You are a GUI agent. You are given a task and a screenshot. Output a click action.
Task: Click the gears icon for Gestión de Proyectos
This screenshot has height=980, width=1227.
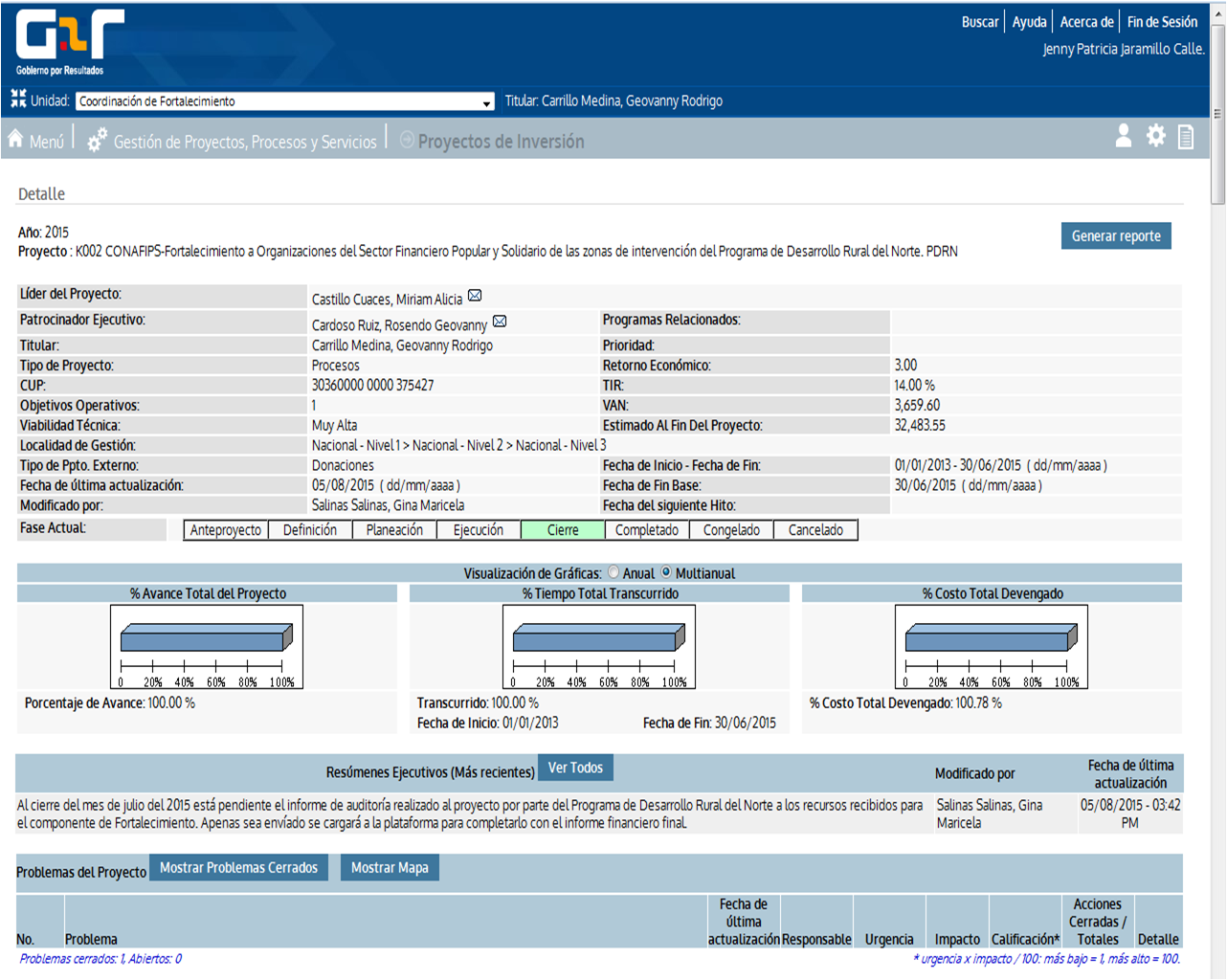[97, 141]
